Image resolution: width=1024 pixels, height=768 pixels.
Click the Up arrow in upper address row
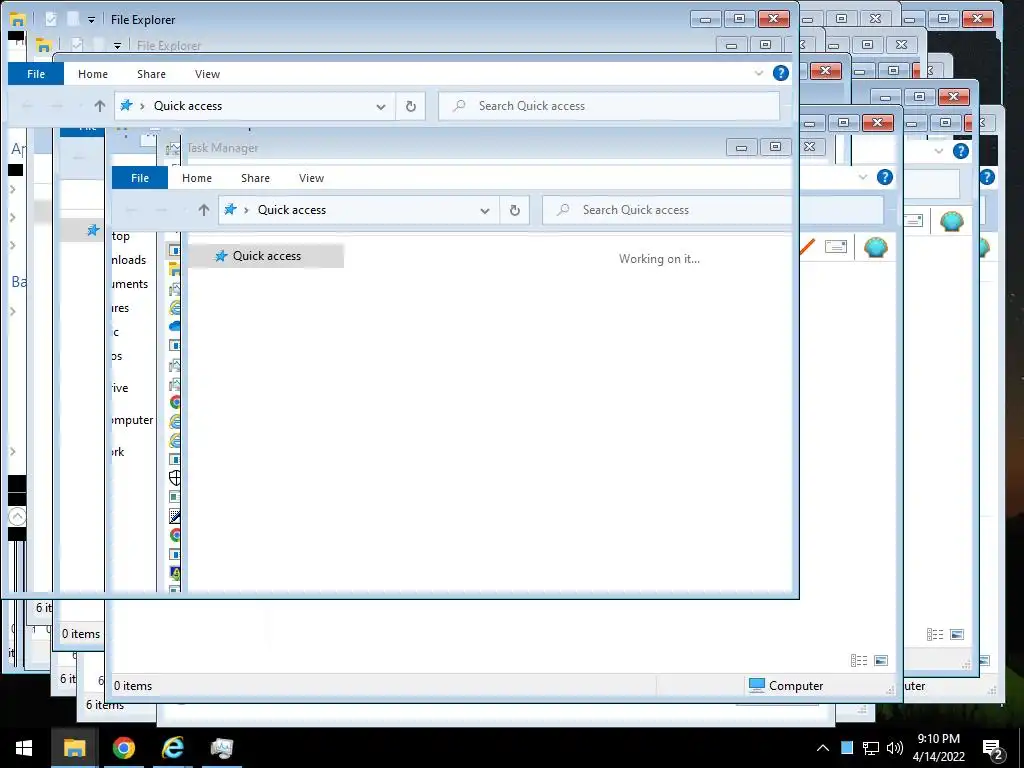pos(99,106)
